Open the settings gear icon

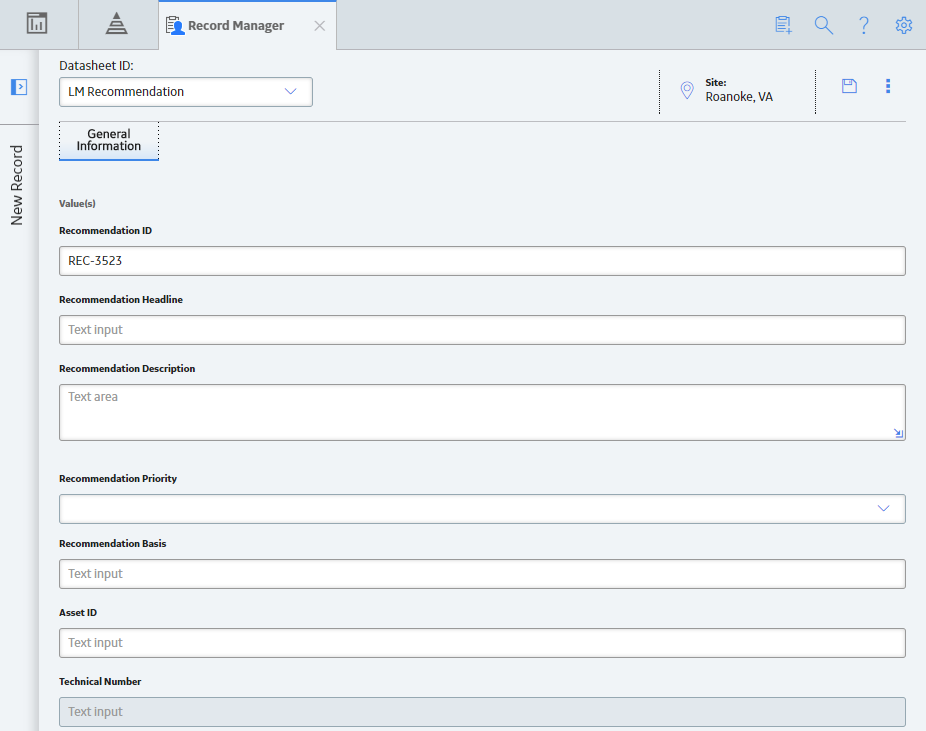(904, 25)
